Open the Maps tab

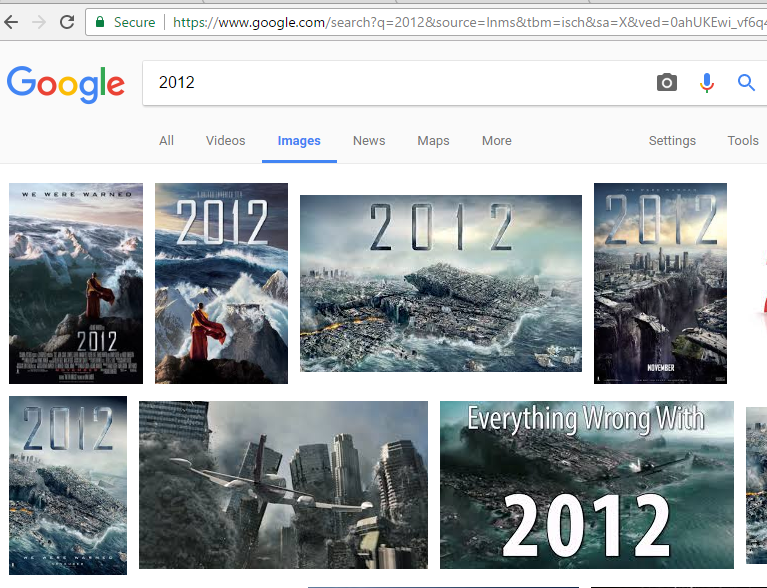(433, 141)
